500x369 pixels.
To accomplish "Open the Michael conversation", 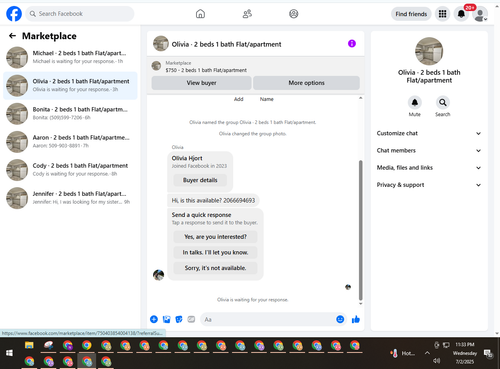I will (70, 57).
